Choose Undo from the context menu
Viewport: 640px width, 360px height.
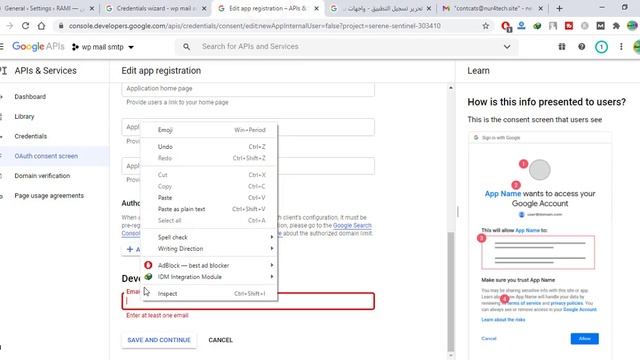[209, 147]
